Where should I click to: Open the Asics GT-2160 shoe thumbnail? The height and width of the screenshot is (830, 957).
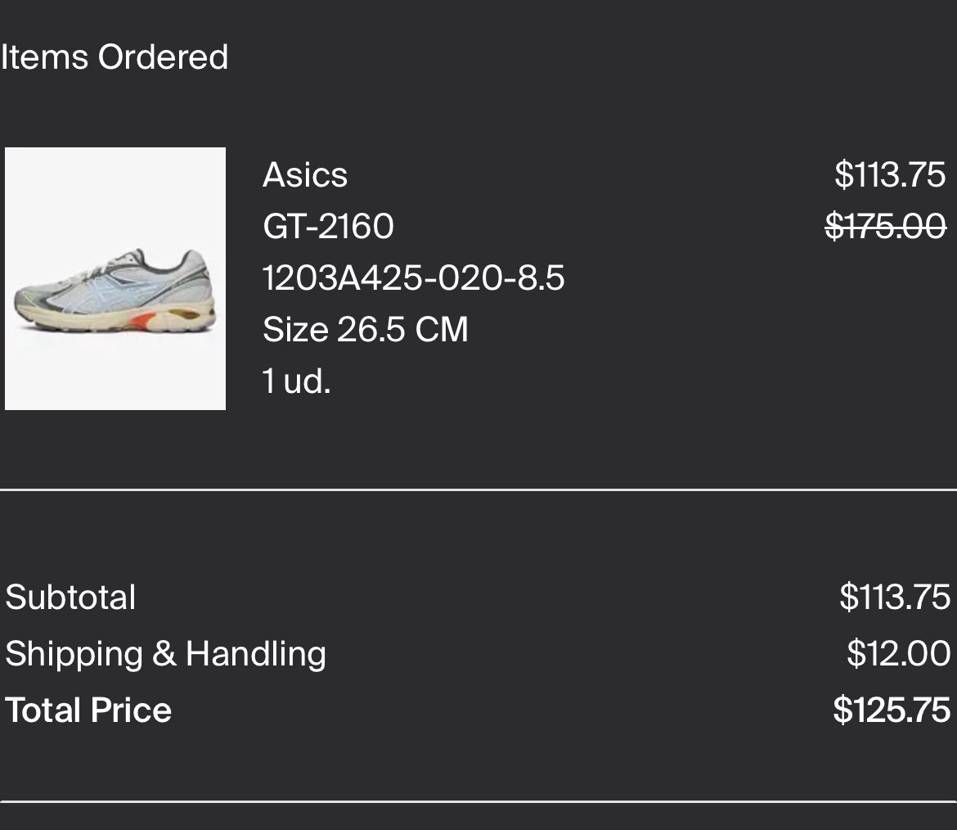[115, 278]
